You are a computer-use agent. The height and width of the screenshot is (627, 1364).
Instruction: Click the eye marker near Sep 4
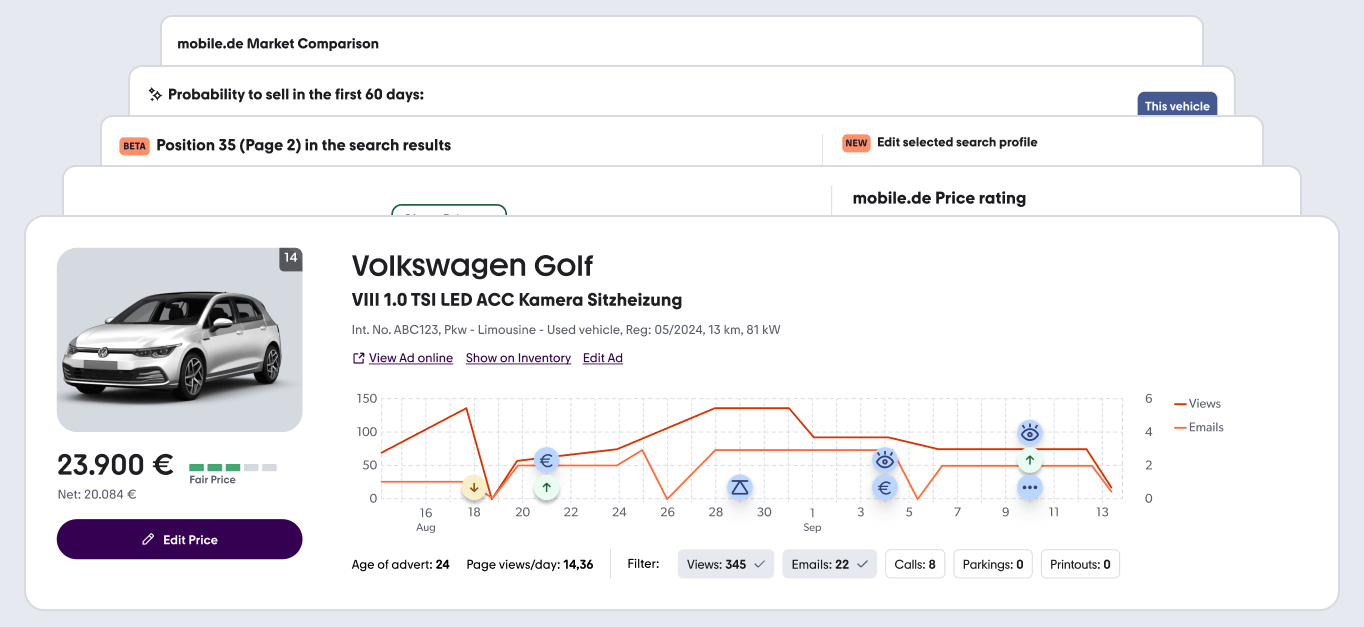point(884,461)
